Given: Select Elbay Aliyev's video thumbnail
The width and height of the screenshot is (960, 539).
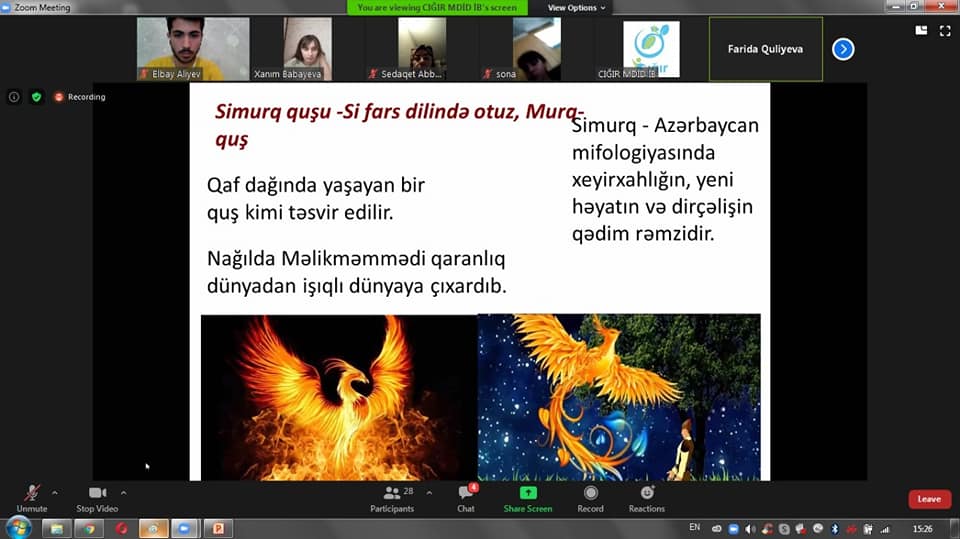Looking at the screenshot, I should 193,49.
